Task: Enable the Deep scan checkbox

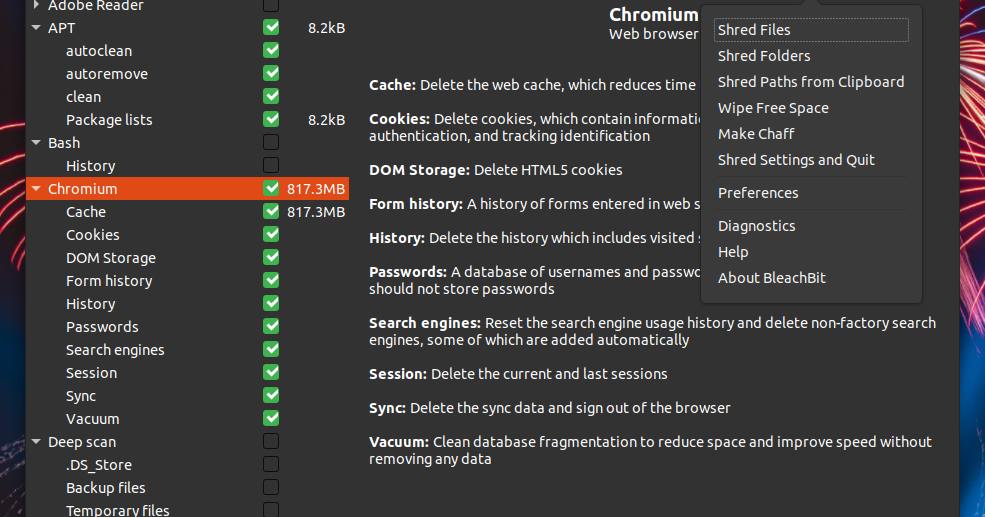Action: (271, 442)
